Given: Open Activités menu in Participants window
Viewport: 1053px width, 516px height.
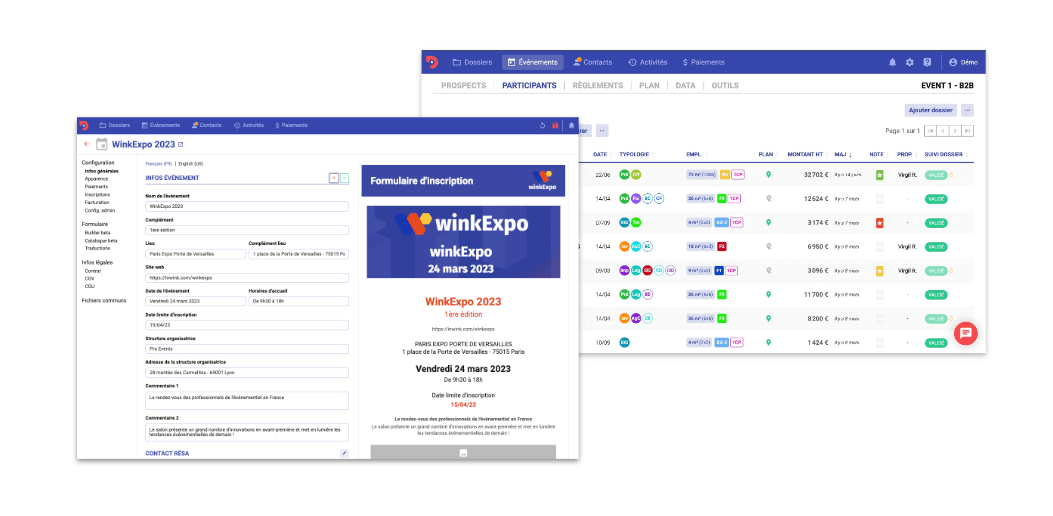Looking at the screenshot, I should point(648,62).
